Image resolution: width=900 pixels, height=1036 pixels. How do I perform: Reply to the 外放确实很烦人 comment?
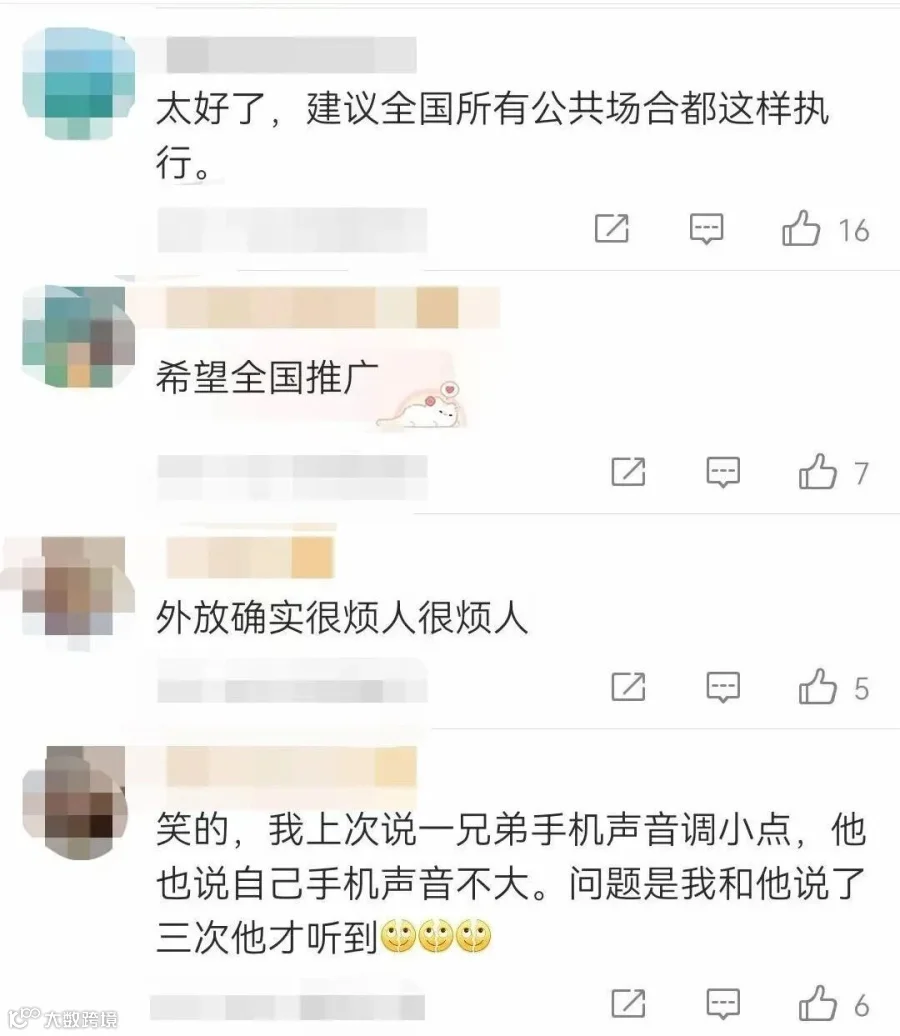click(x=723, y=687)
